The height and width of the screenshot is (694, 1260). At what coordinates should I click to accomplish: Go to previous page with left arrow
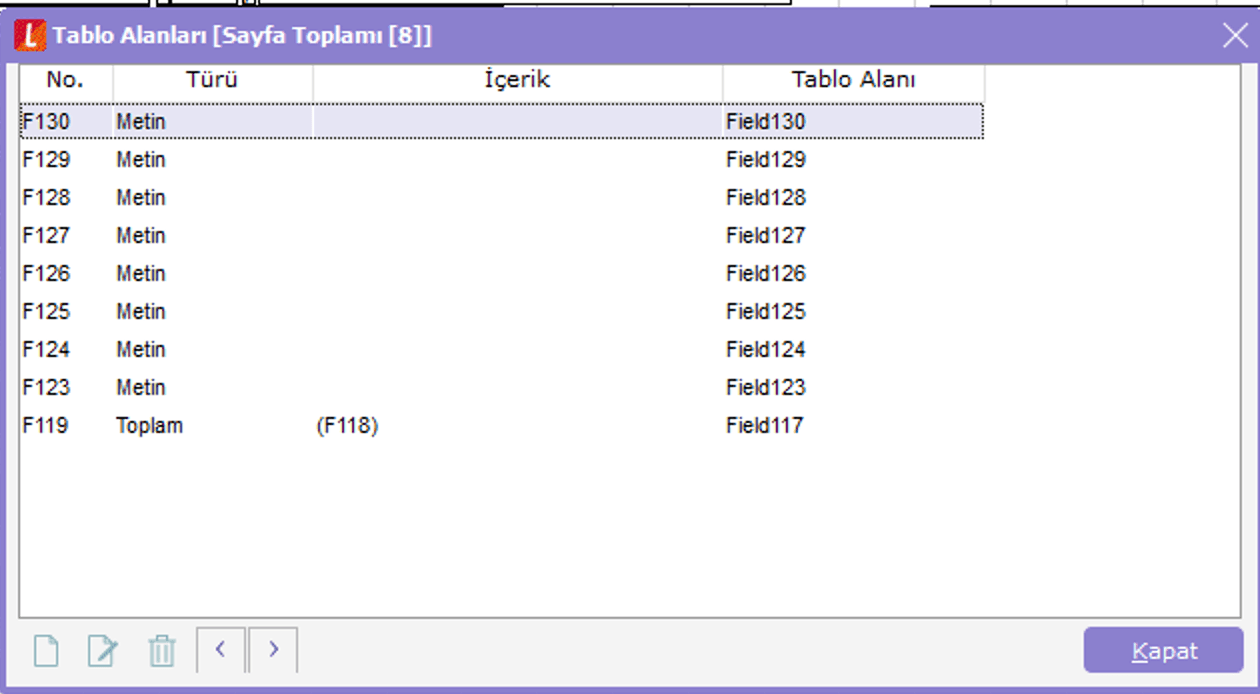(x=221, y=650)
